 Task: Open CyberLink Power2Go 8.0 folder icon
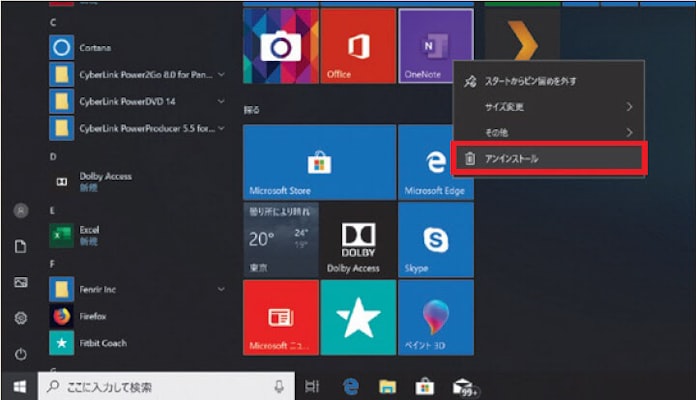[x=61, y=75]
